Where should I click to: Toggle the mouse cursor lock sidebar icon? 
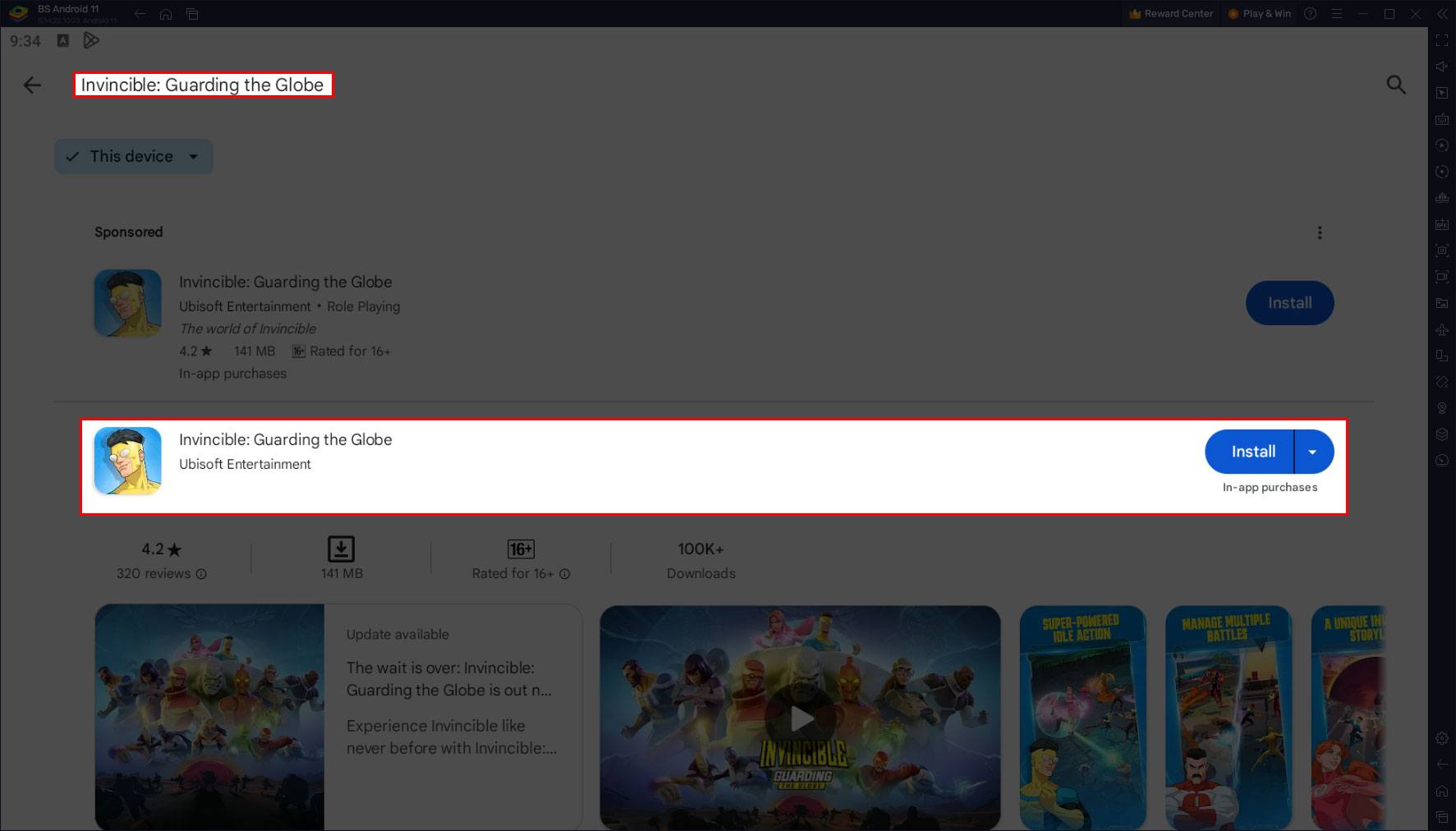click(x=1442, y=93)
